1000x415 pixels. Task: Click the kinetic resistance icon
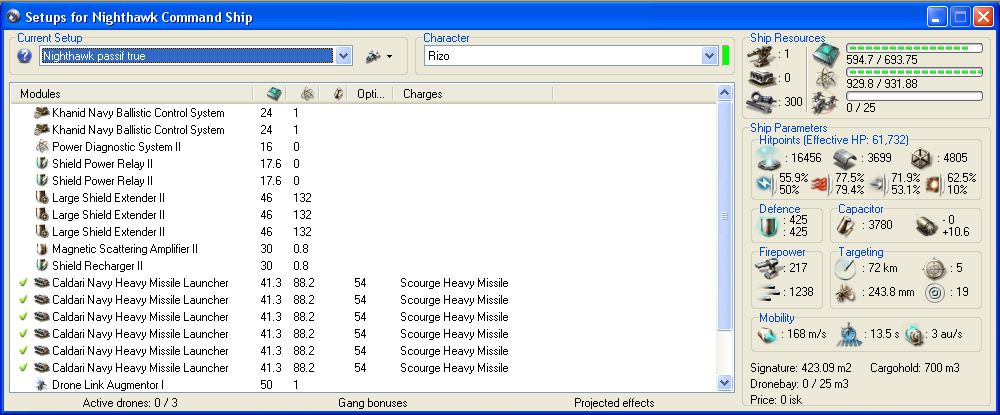coord(878,184)
